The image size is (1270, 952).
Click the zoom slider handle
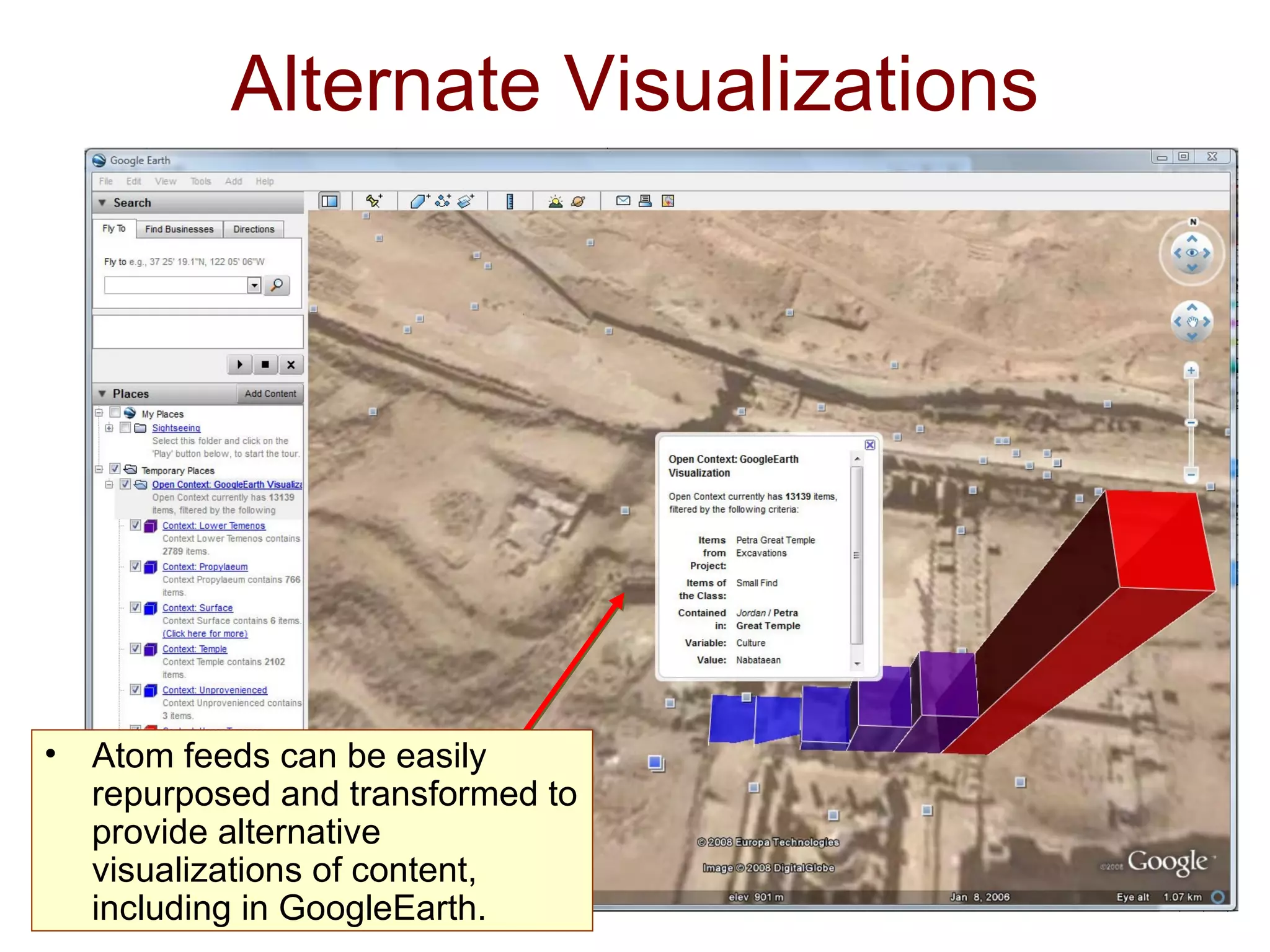coord(1191,423)
